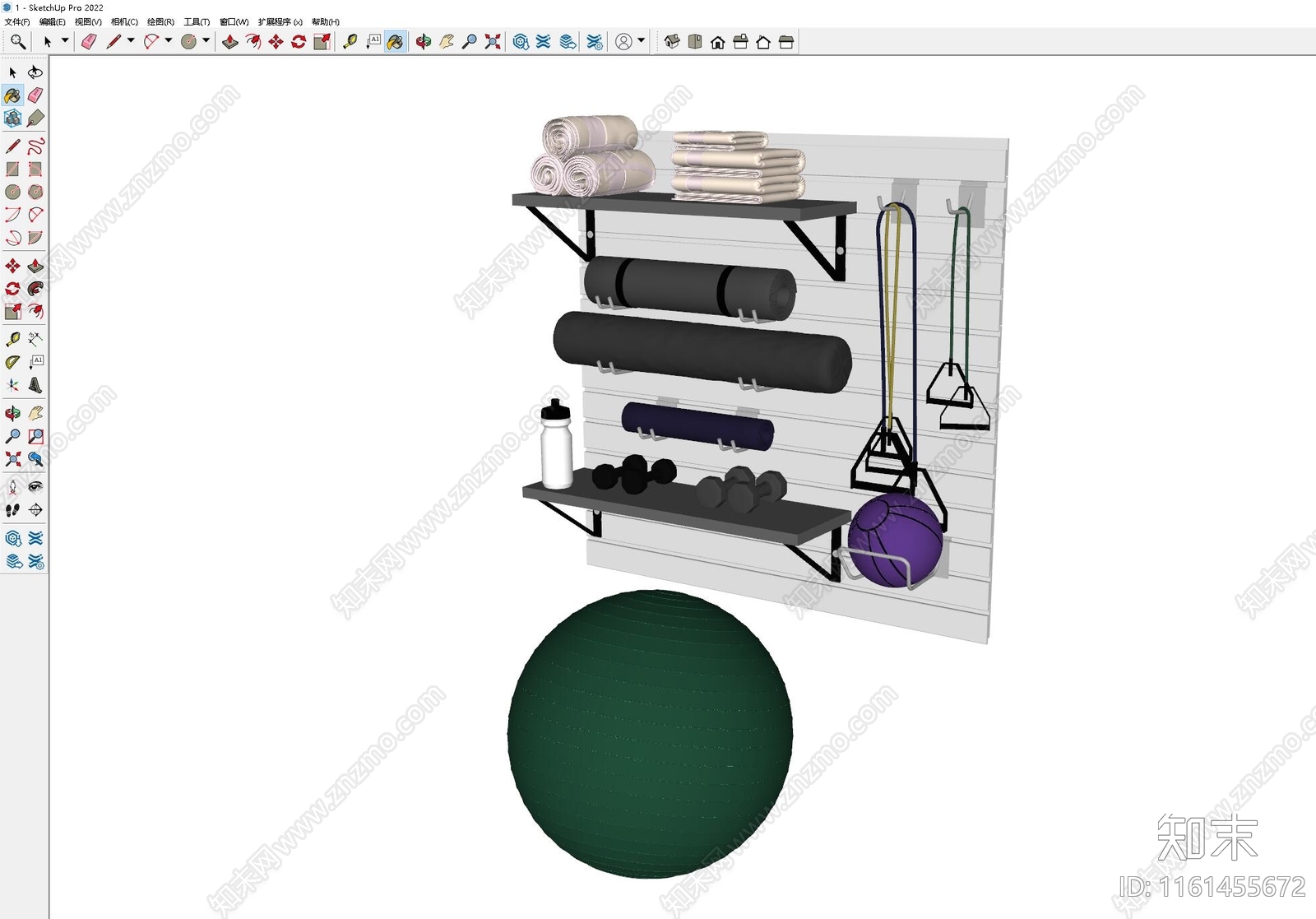This screenshot has height=919, width=1316.
Task: Expand the Arc tool dropdown in top toolbar
Action: [169, 40]
